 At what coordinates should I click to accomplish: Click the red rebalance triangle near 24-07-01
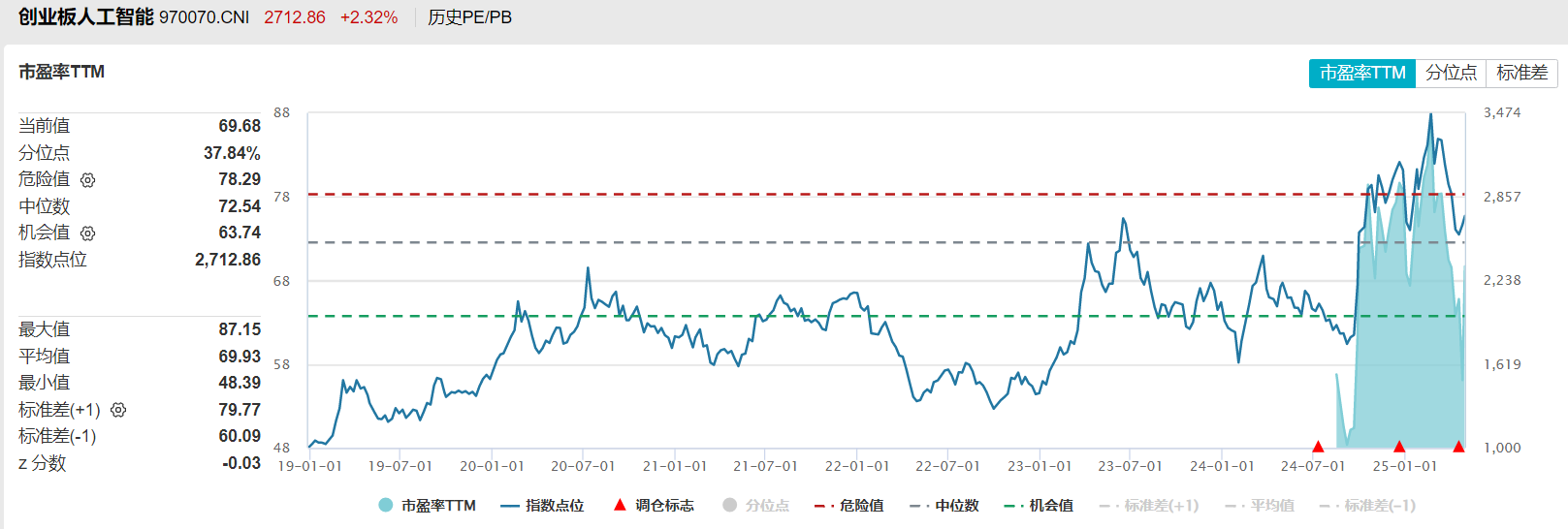coord(1318,447)
